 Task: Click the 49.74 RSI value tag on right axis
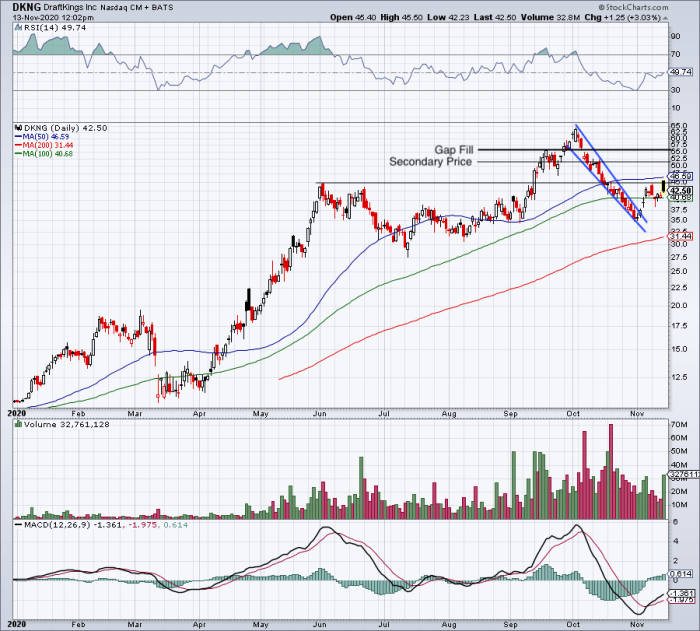pyautogui.click(x=681, y=72)
